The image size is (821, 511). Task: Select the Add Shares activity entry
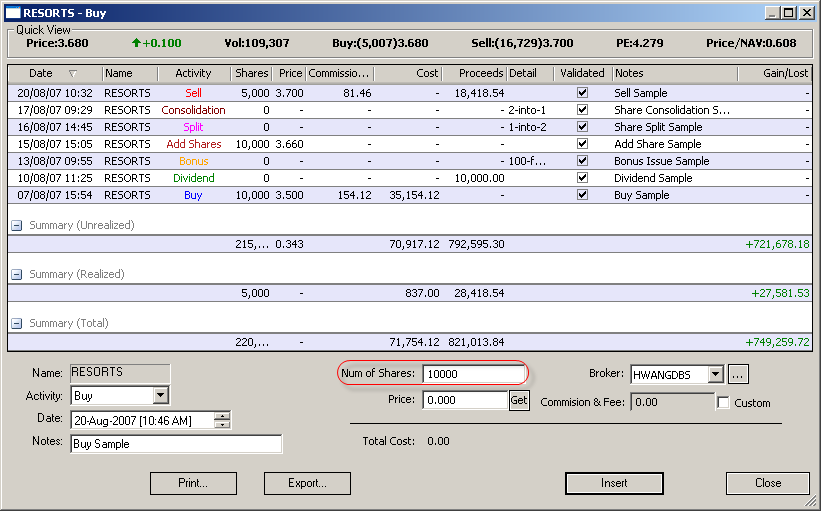click(194, 144)
